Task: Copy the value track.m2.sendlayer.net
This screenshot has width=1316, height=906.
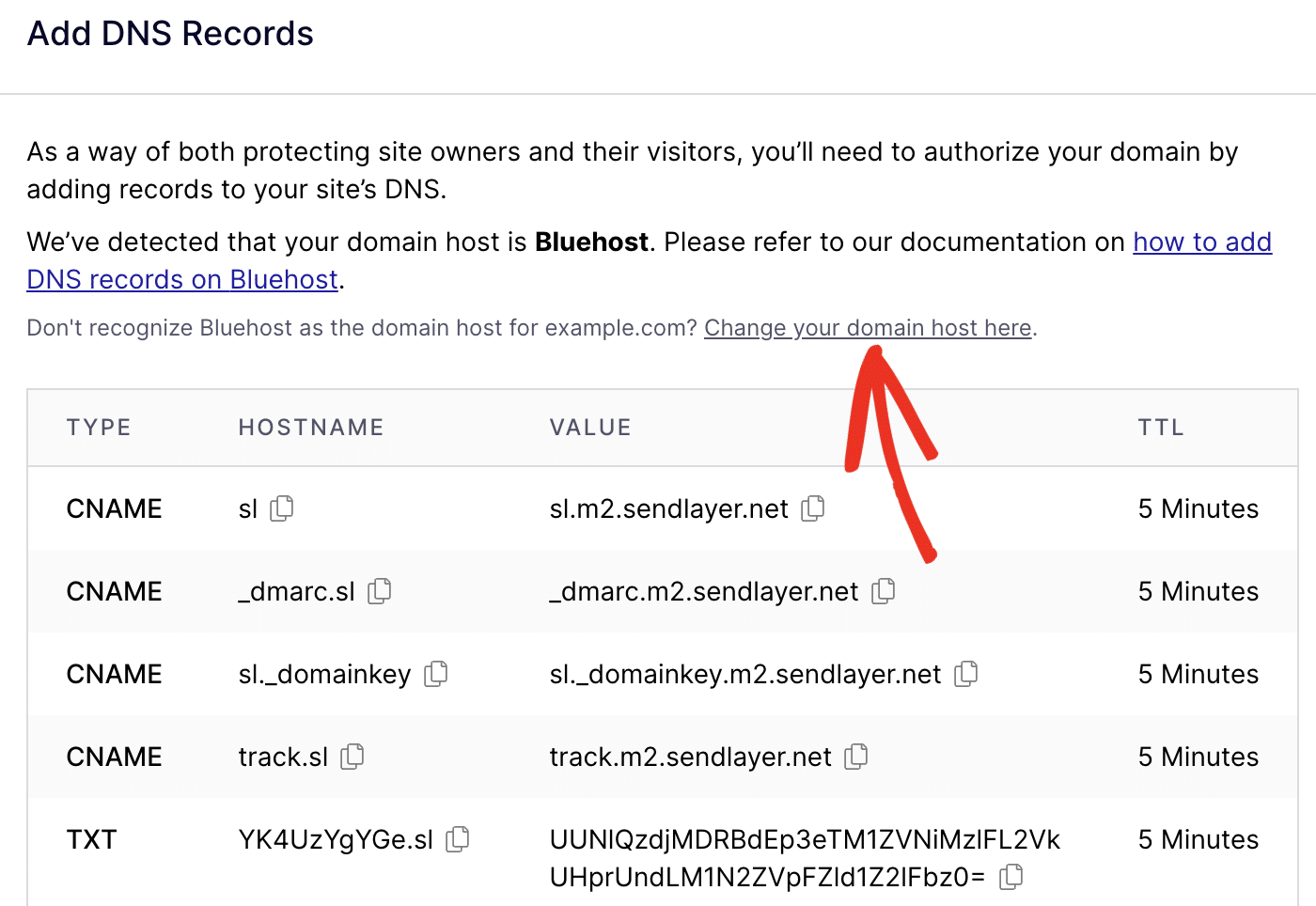Action: coord(856,757)
